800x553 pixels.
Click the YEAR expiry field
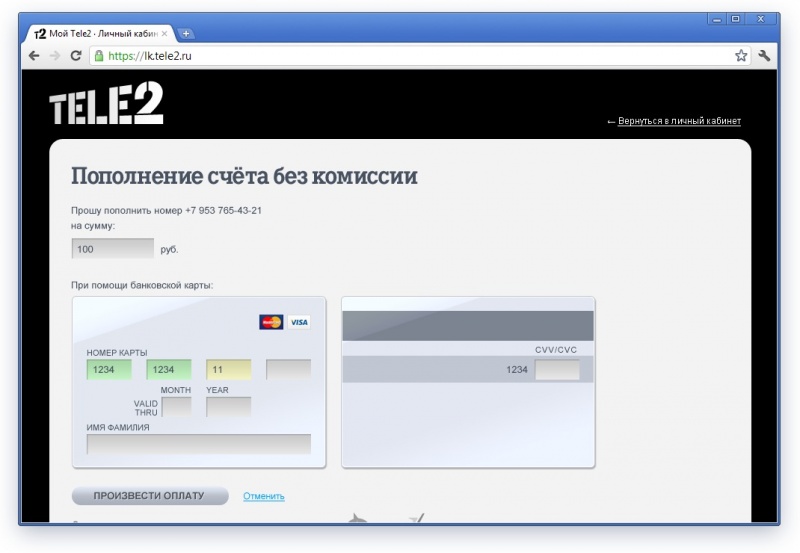click(x=229, y=407)
